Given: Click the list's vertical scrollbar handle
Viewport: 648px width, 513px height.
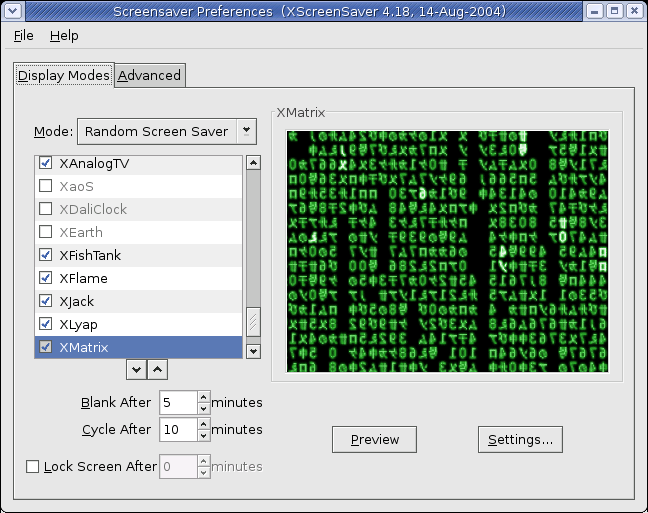Looking at the screenshot, I should pyautogui.click(x=253, y=322).
